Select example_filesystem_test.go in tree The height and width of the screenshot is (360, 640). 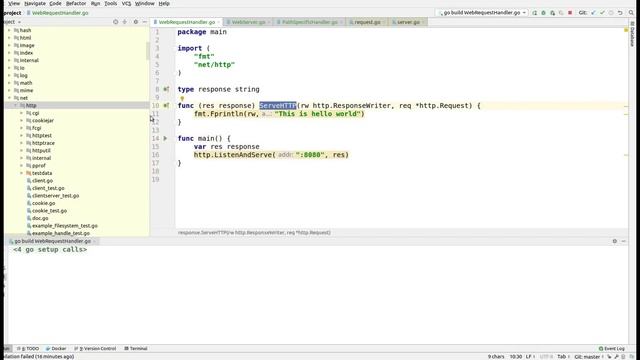tap(64, 226)
